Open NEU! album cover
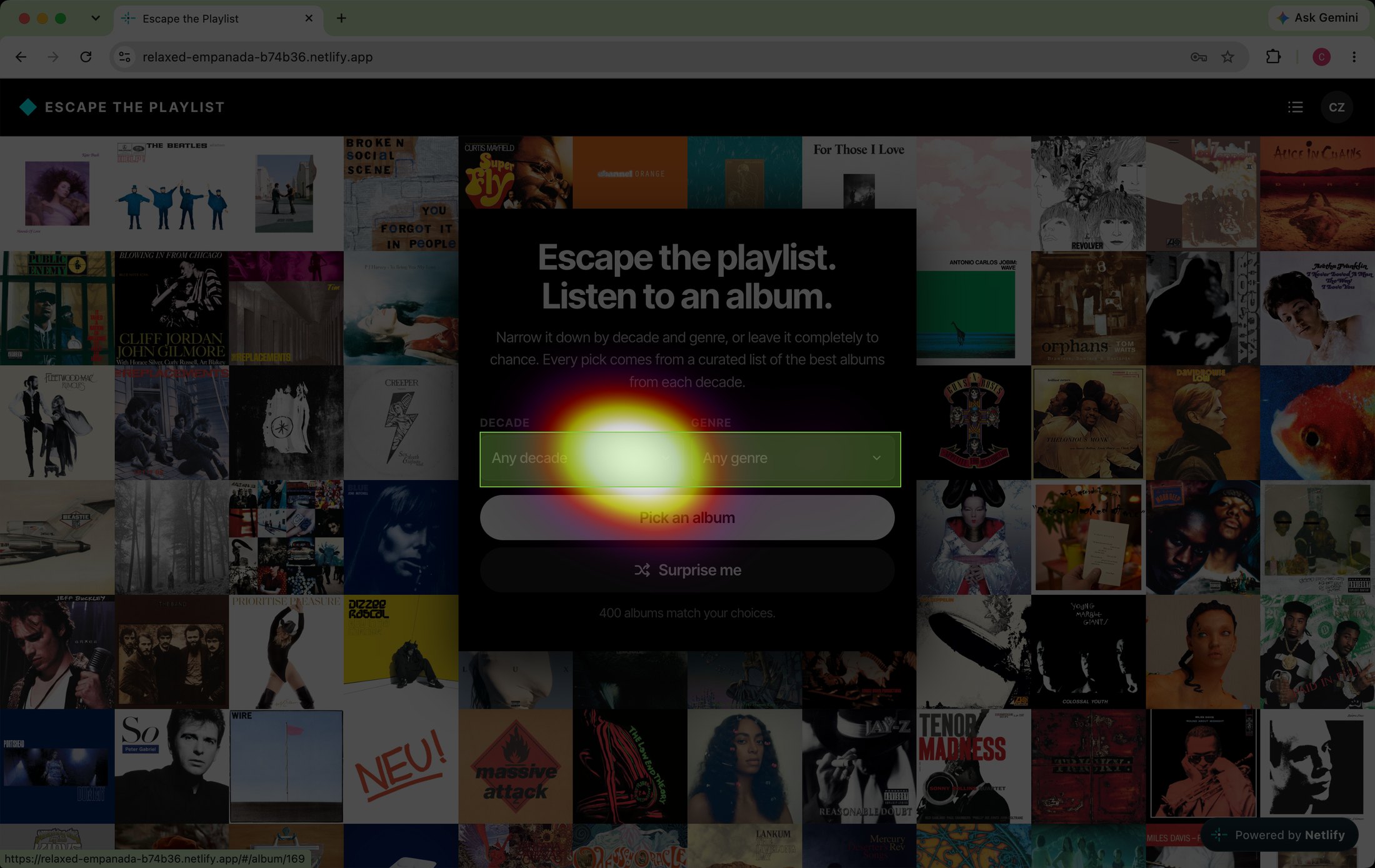The width and height of the screenshot is (1375, 868). [x=401, y=766]
